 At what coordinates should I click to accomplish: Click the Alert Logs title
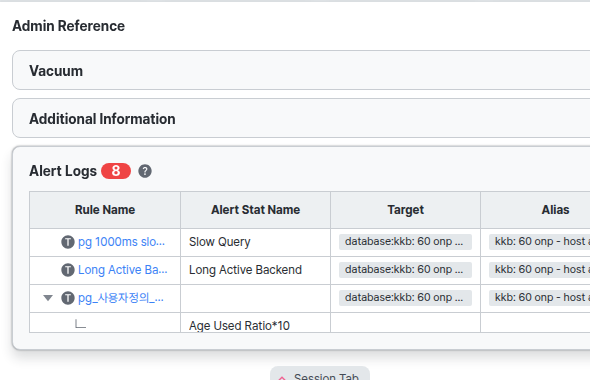tap(63, 171)
